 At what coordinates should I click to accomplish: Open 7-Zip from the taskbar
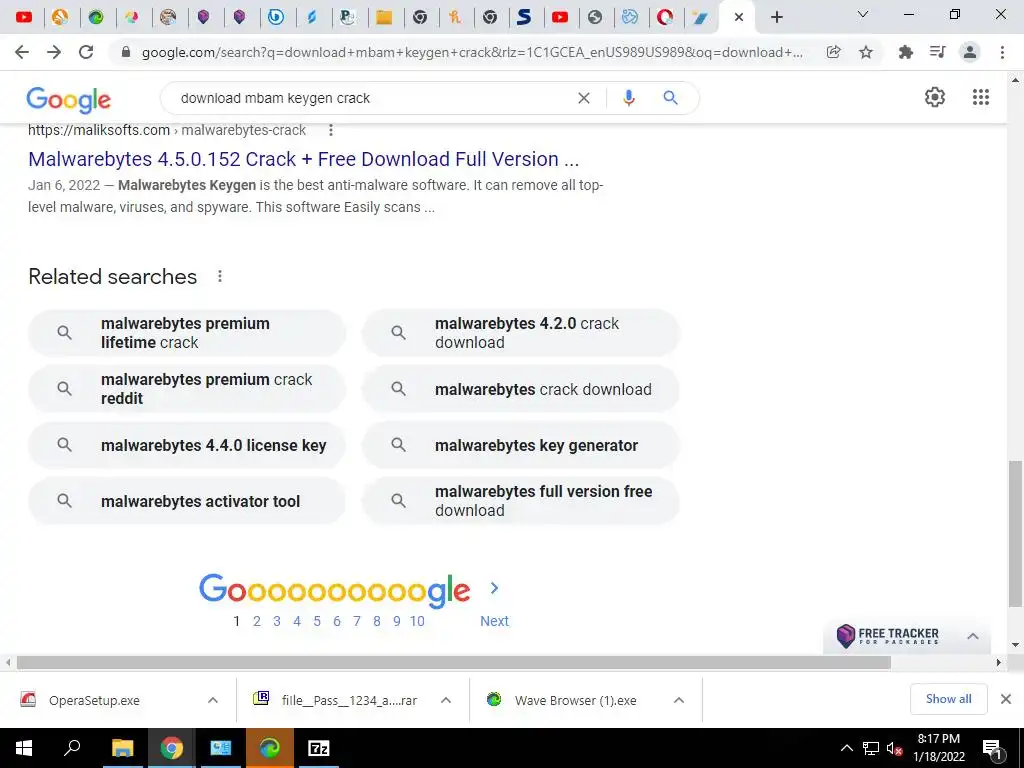[x=319, y=748]
